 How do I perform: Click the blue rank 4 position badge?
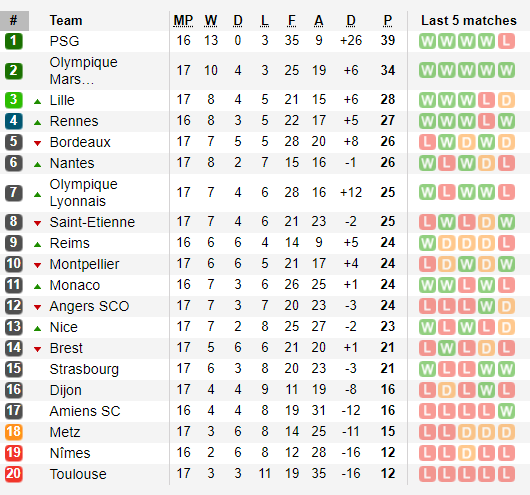(14, 121)
